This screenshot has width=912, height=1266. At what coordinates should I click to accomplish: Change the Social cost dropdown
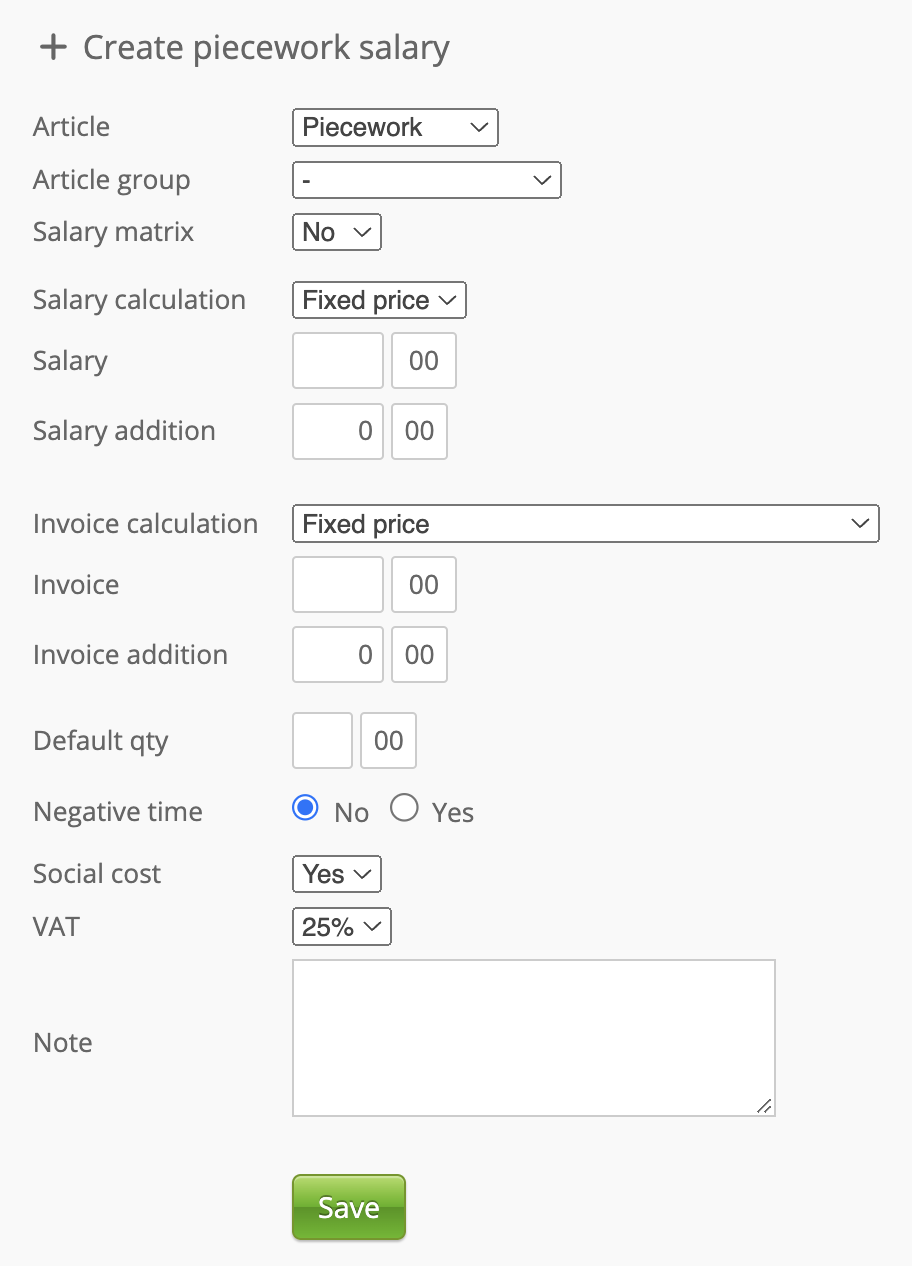coord(336,875)
